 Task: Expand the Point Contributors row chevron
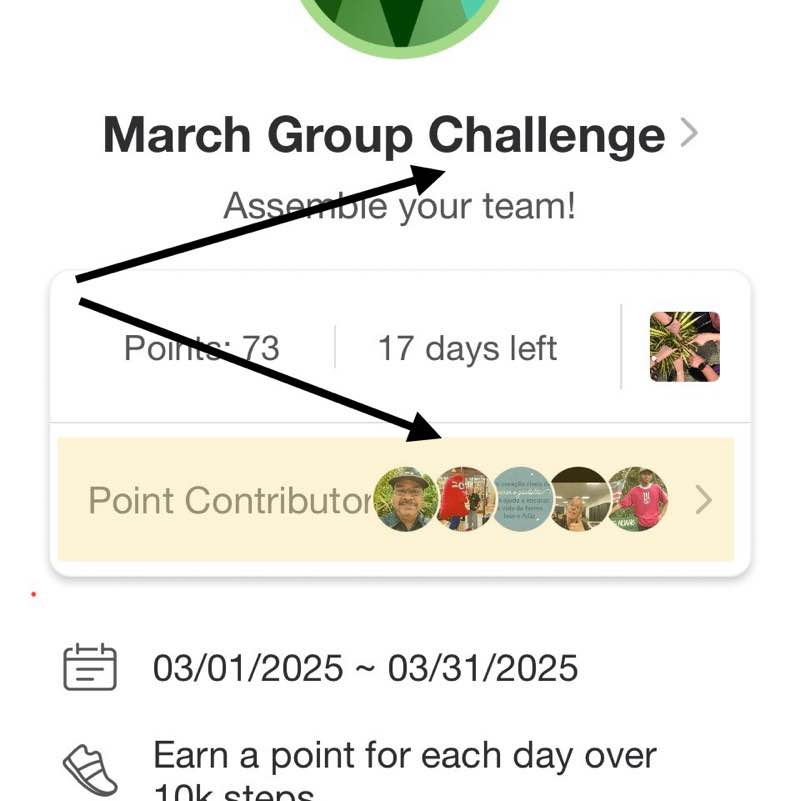(x=704, y=500)
